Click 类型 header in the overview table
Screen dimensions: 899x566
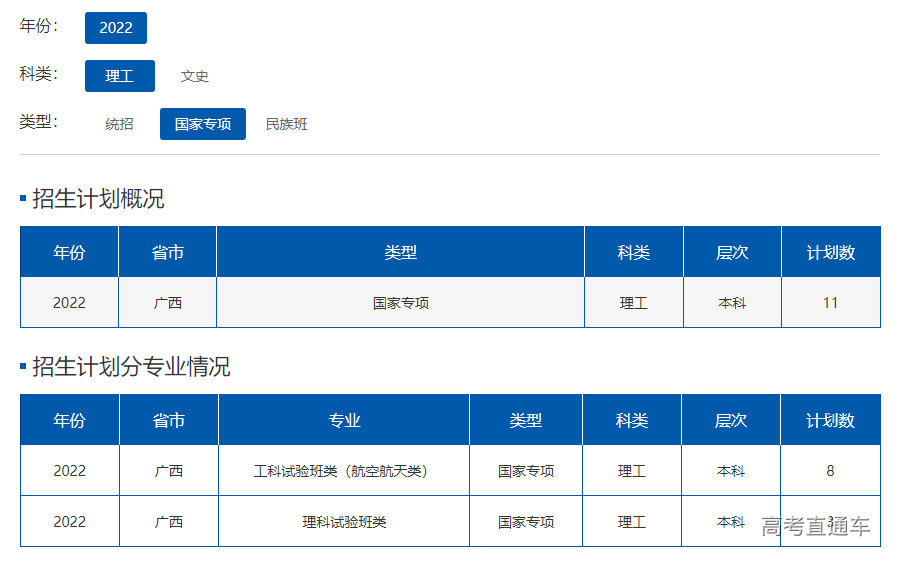point(400,253)
